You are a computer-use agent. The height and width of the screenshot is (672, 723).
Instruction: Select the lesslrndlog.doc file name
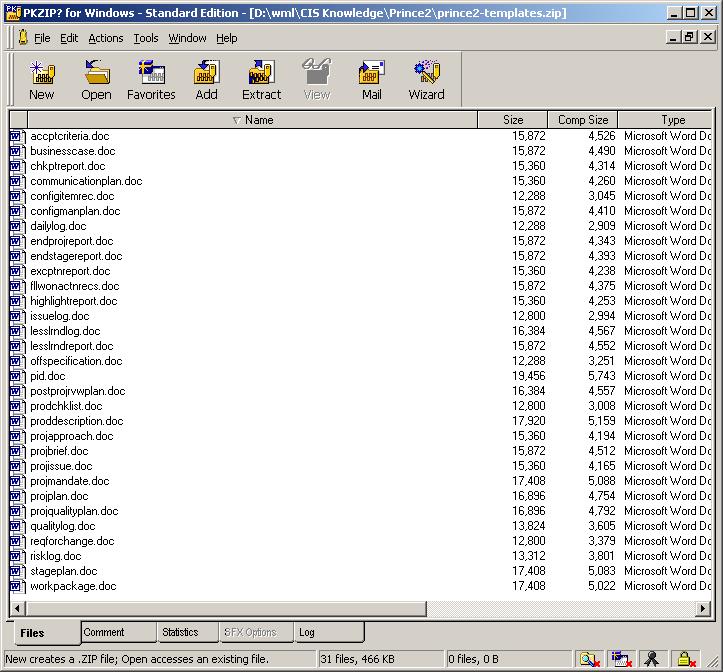coord(65,331)
